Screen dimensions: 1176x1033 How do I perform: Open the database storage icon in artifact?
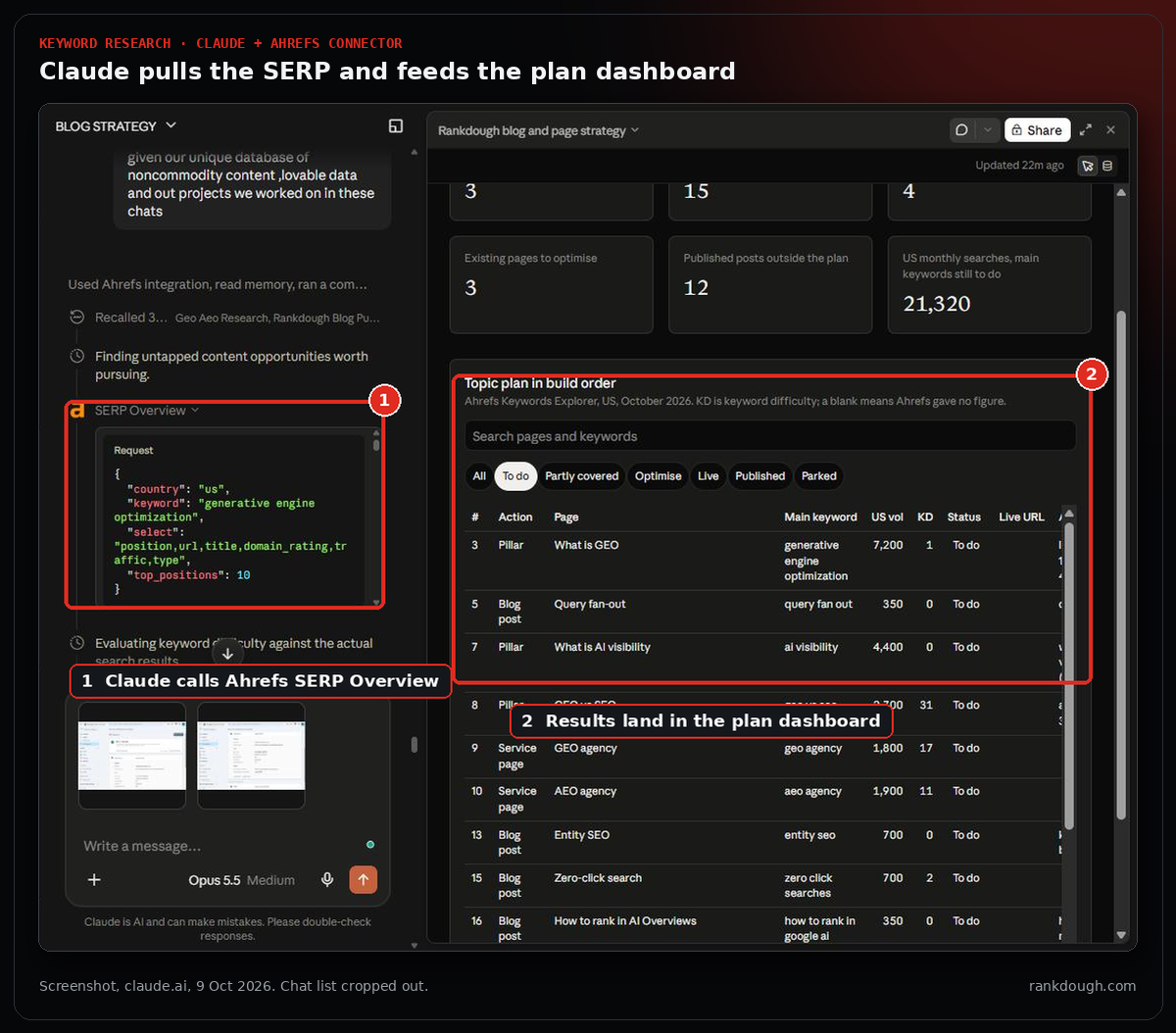(1107, 166)
